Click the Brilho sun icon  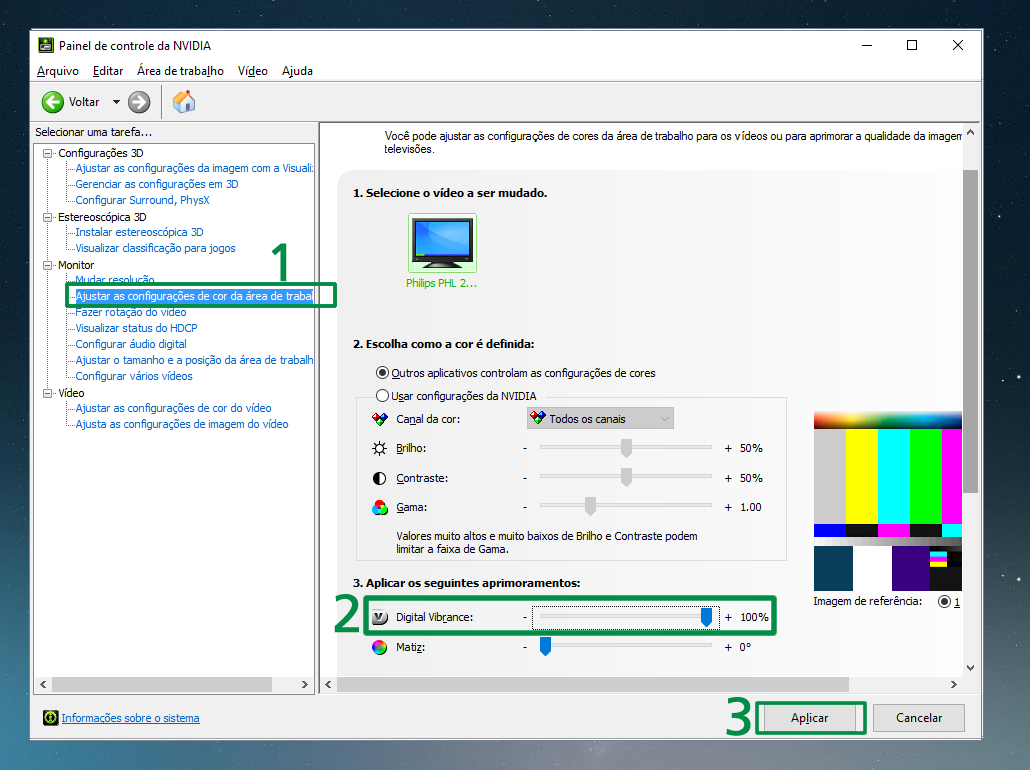(380, 448)
